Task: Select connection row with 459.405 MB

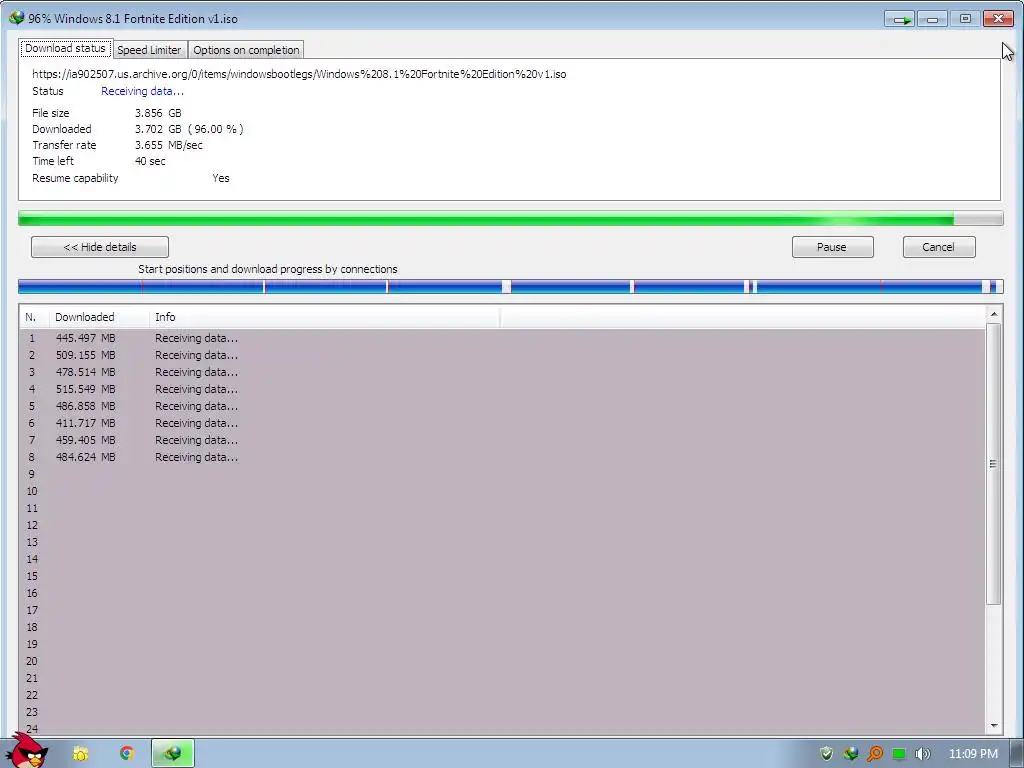Action: pyautogui.click(x=502, y=440)
